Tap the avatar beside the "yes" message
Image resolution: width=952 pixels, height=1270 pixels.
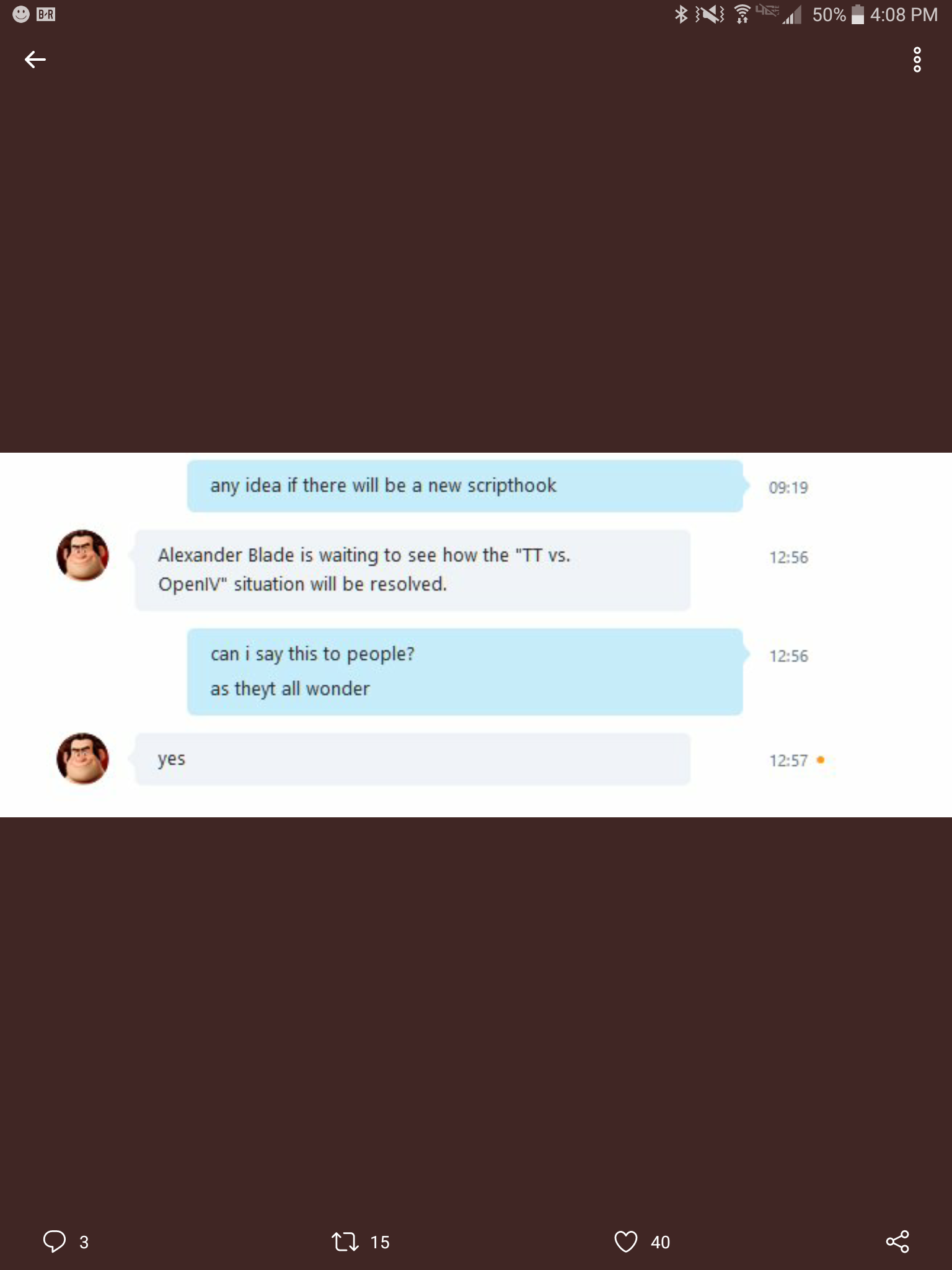[82, 758]
